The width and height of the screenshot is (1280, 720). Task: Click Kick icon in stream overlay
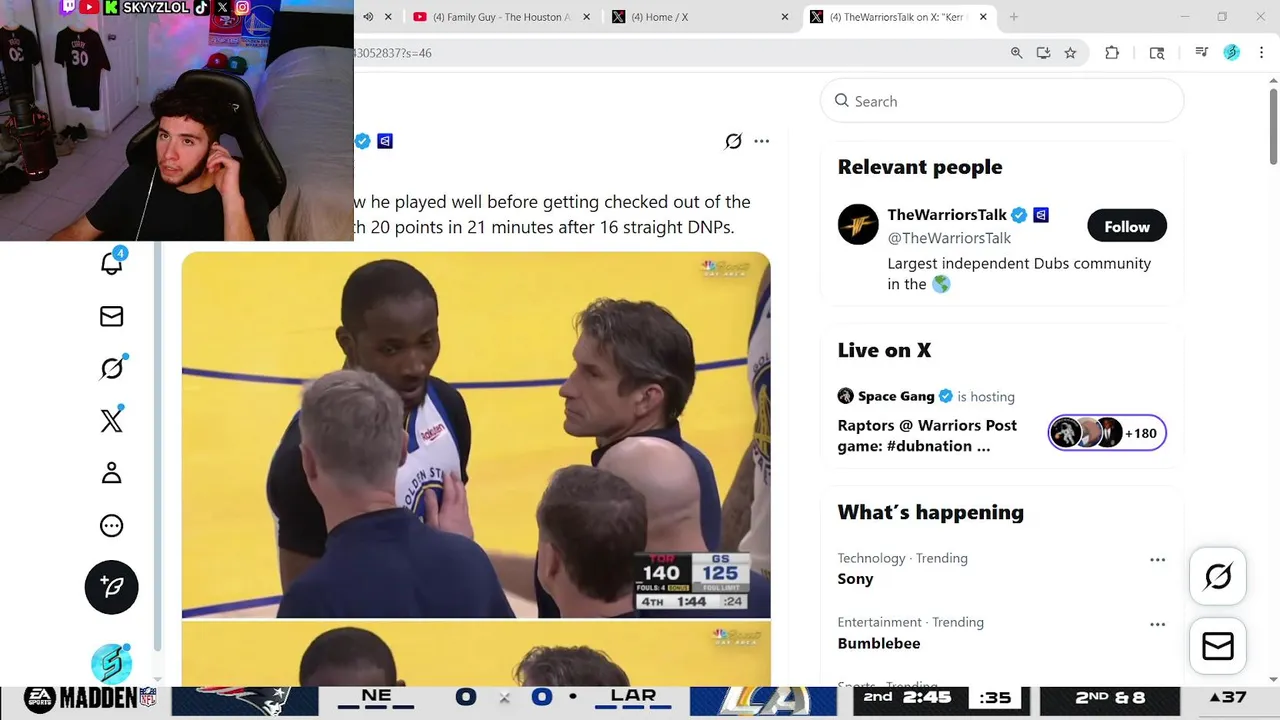click(x=112, y=7)
